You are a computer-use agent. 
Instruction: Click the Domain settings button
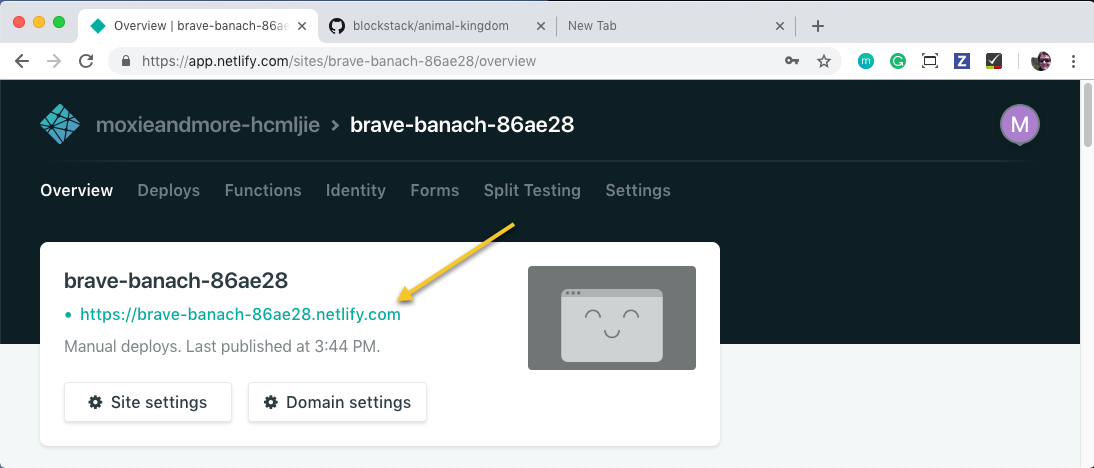[x=337, y=402]
